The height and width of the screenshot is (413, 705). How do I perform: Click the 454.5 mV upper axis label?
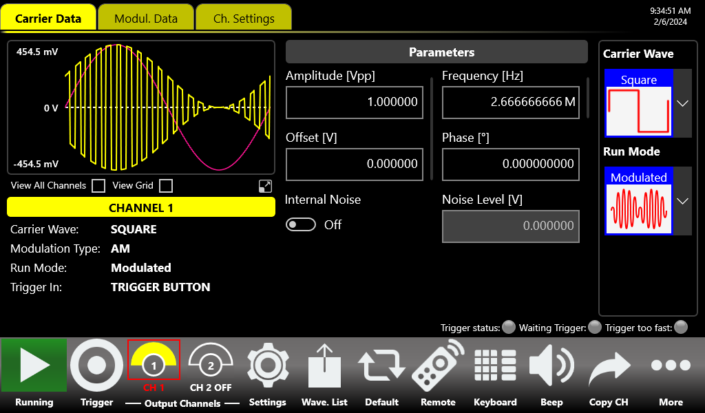(x=37, y=52)
